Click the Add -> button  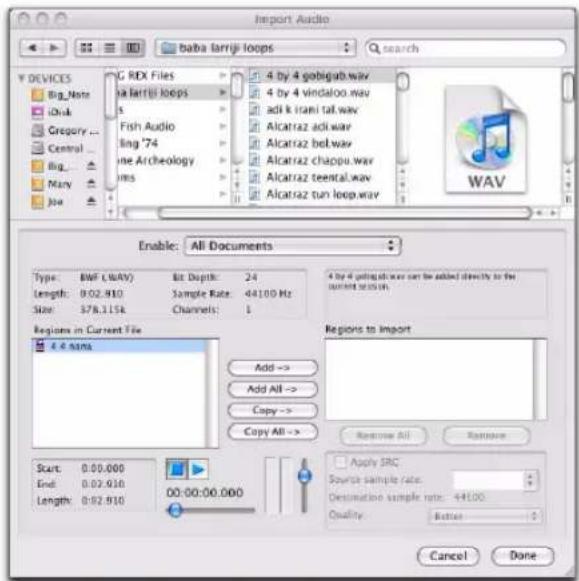point(272,368)
